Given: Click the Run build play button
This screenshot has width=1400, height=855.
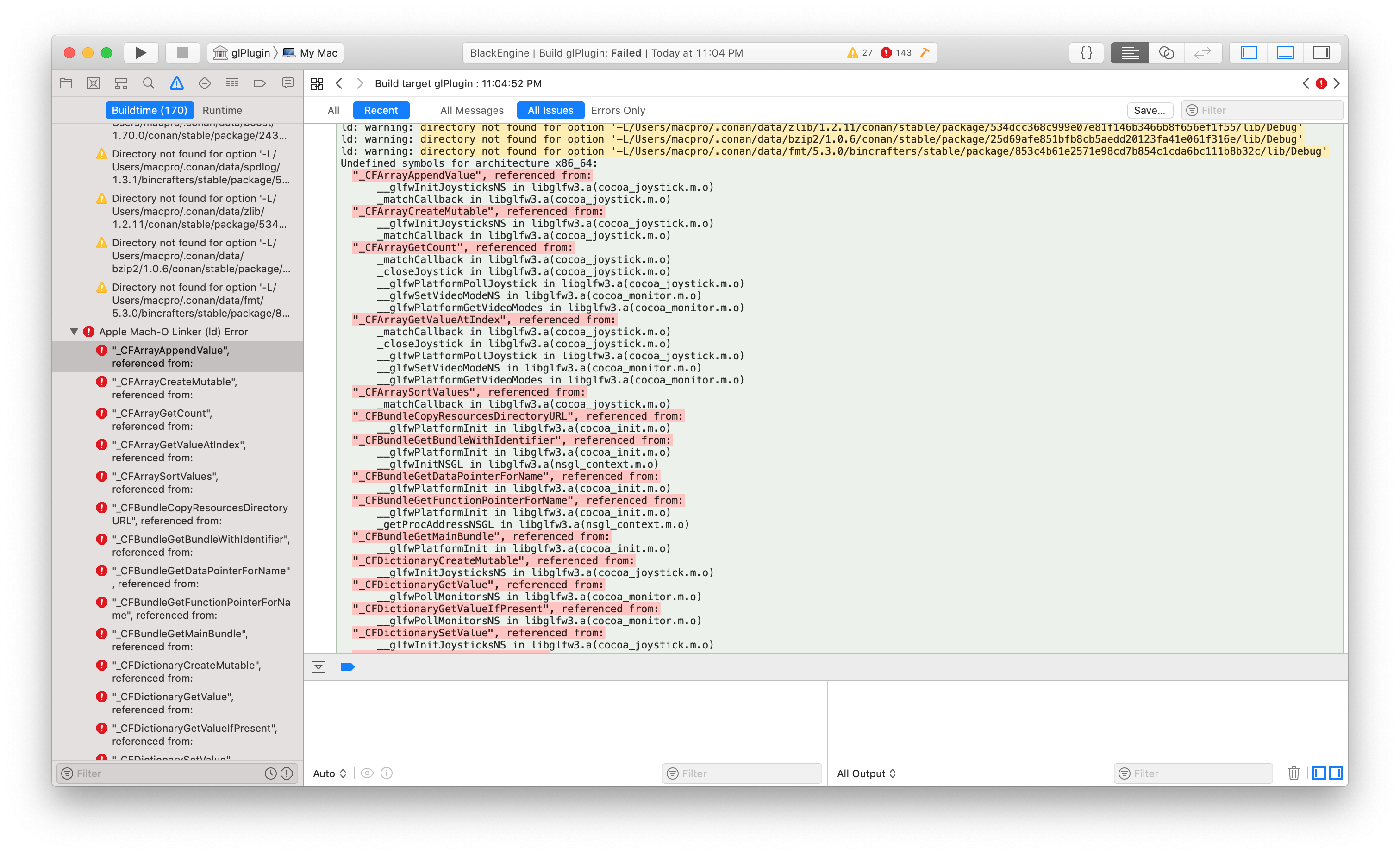Looking at the screenshot, I should click(140, 53).
